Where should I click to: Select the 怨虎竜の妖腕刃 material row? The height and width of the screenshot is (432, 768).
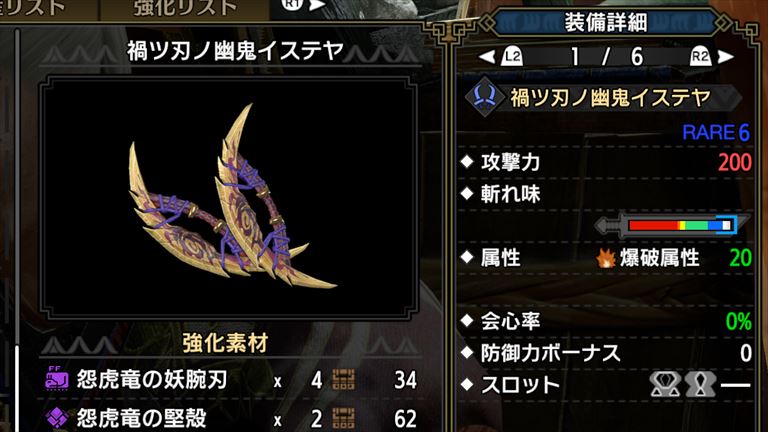(x=231, y=380)
